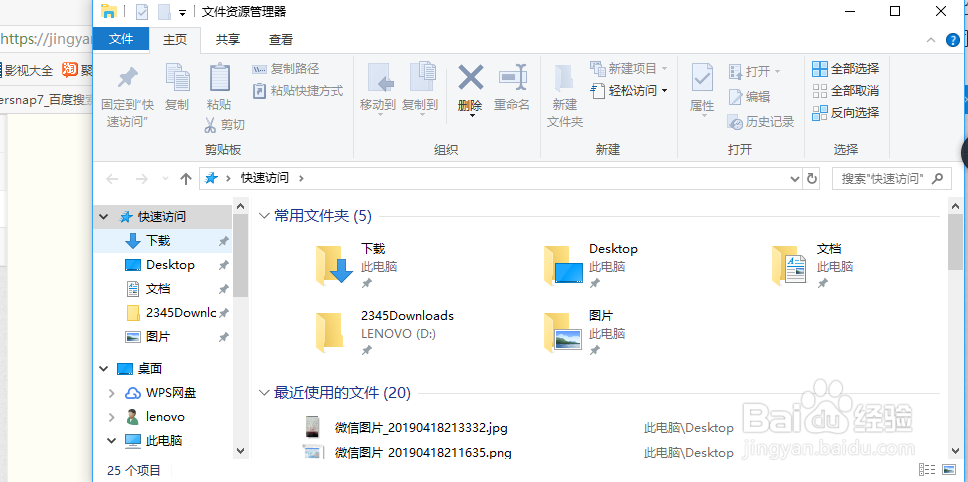Screen dimensions: 968x482
Task: Click the Delete X icon
Action: tap(470, 78)
